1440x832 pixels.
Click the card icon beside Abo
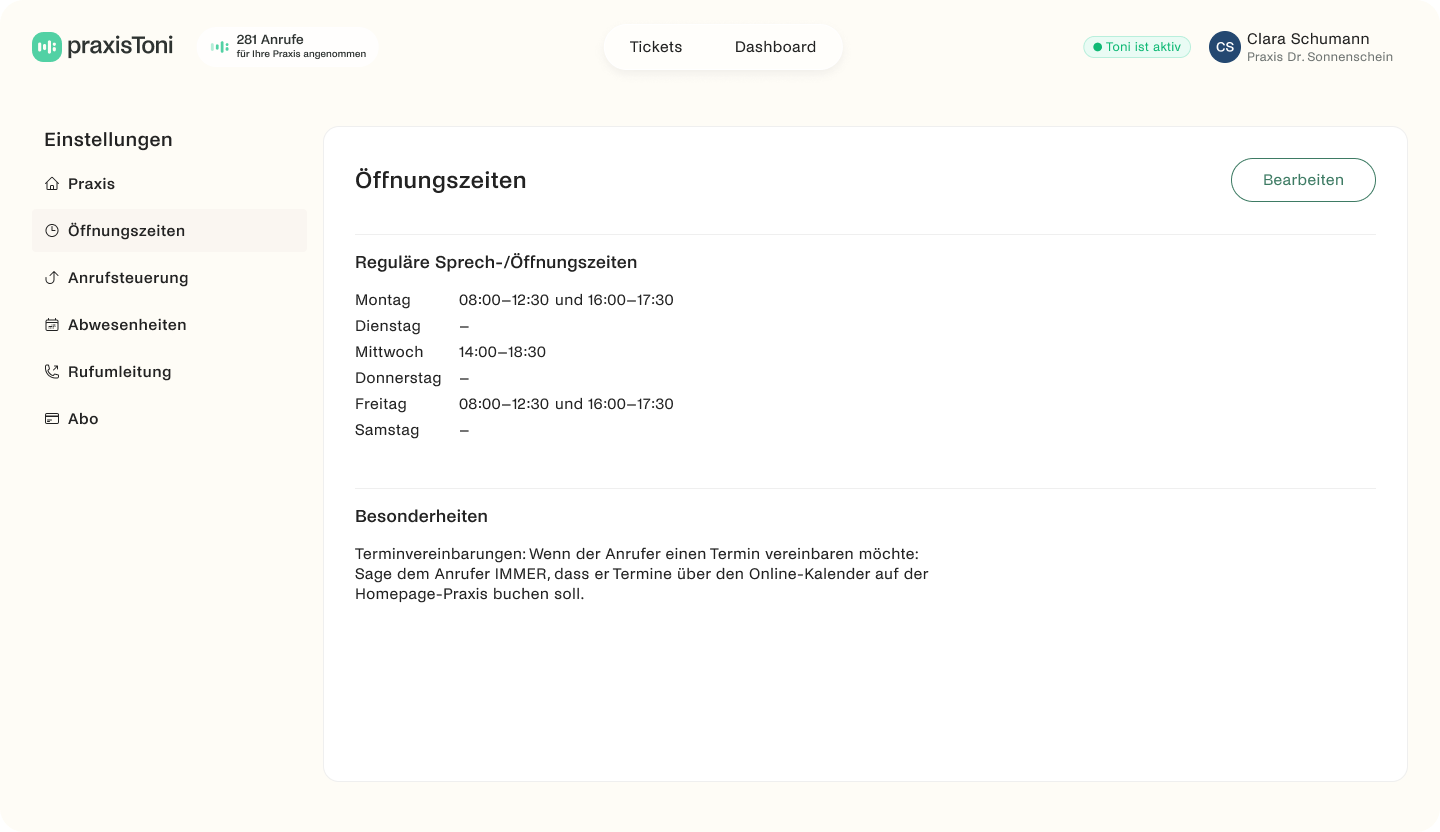(52, 419)
